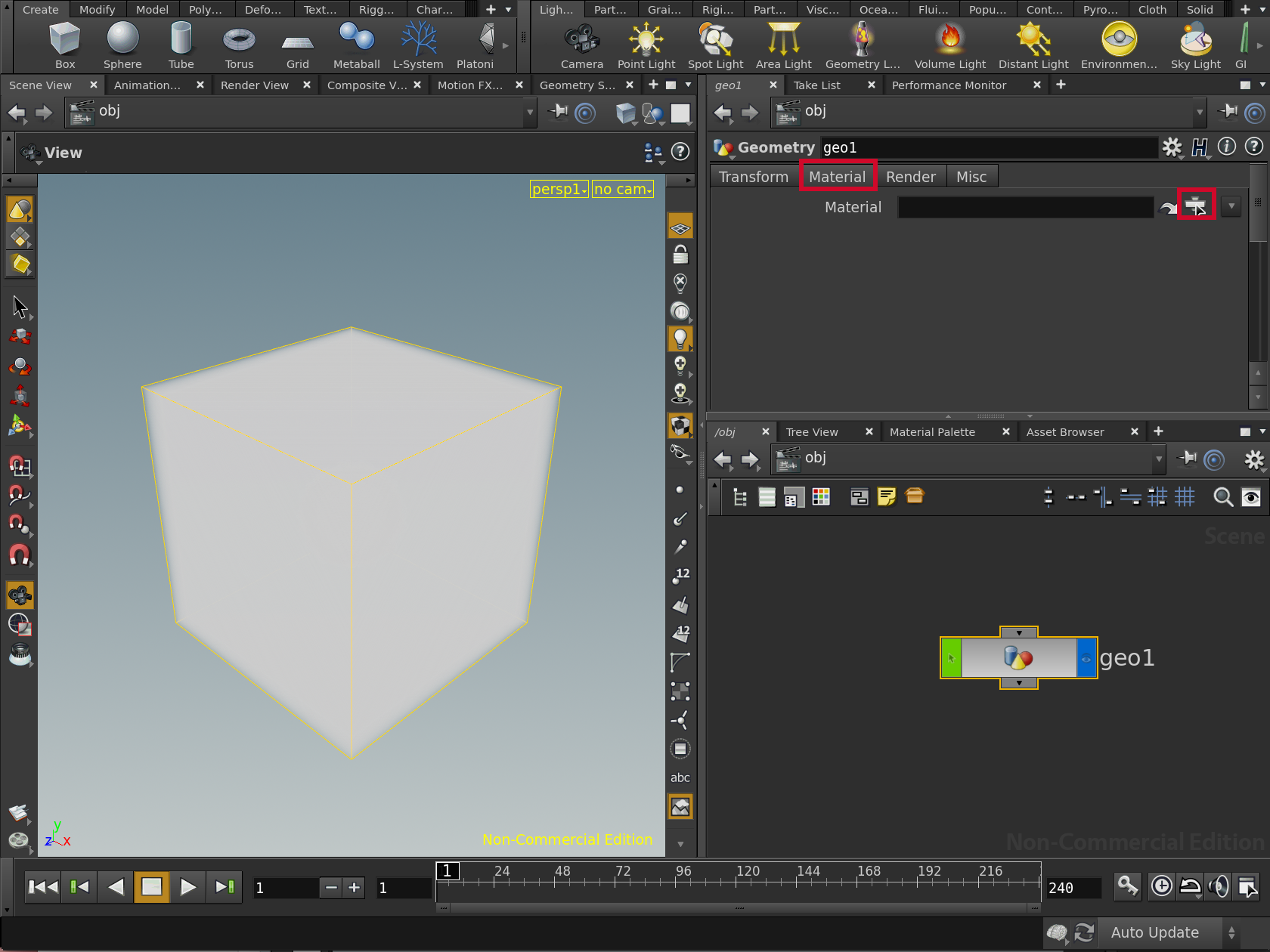
Task: Open the network editor search magnifier
Action: pyautogui.click(x=1222, y=497)
